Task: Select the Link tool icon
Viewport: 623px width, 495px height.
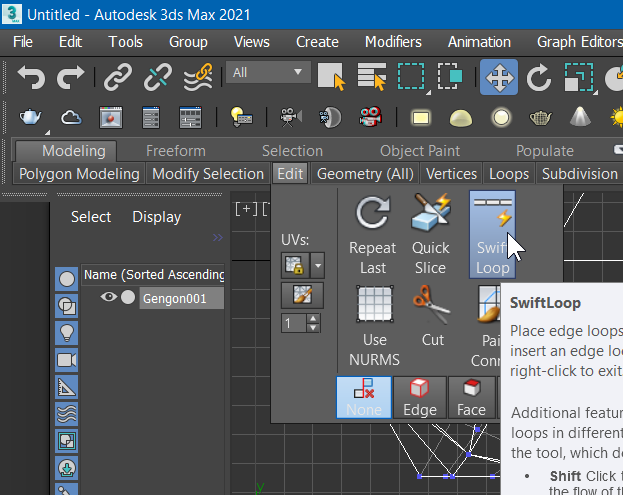Action: [118, 77]
